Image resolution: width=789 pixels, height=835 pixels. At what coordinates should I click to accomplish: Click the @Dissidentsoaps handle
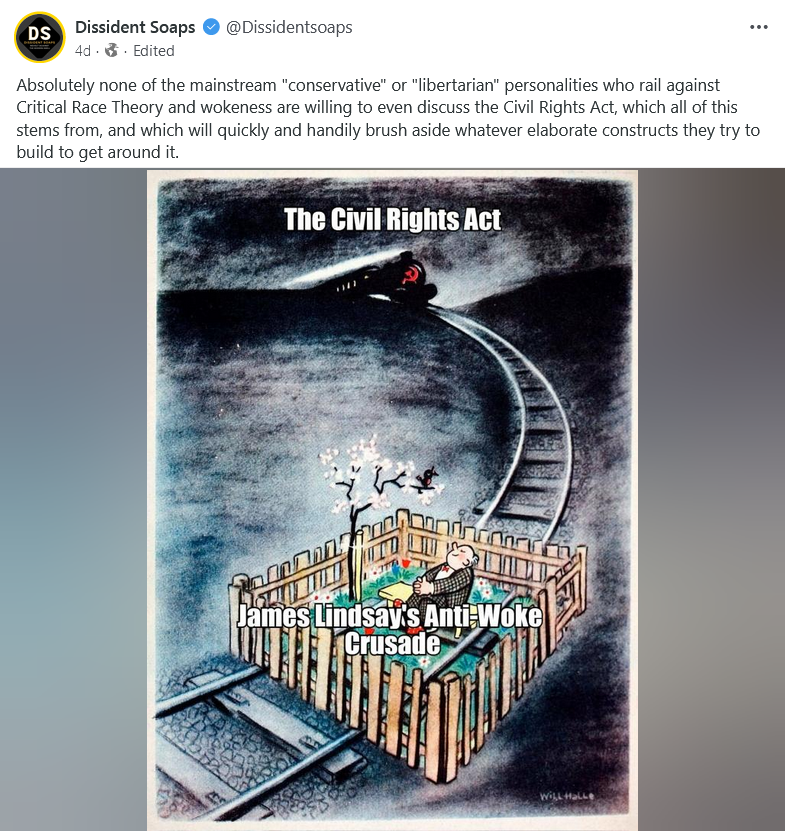click(289, 27)
